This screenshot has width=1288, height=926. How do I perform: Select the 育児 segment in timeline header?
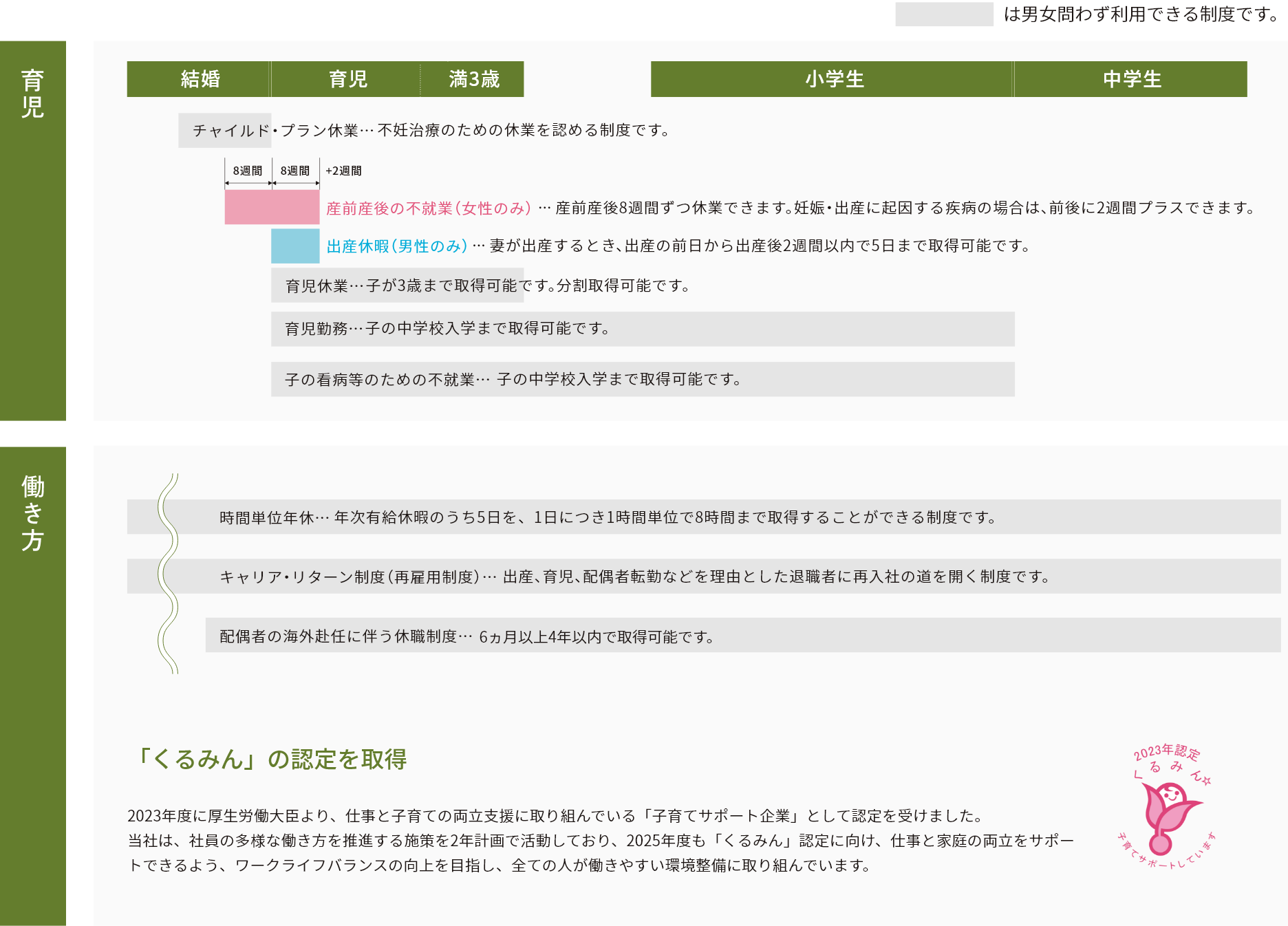coord(347,79)
